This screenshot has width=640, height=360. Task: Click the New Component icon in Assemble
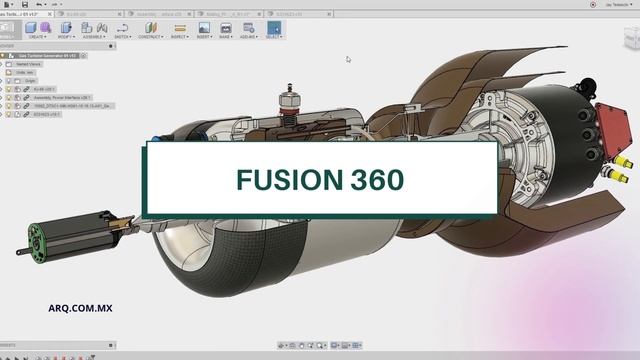pyautogui.click(x=87, y=28)
